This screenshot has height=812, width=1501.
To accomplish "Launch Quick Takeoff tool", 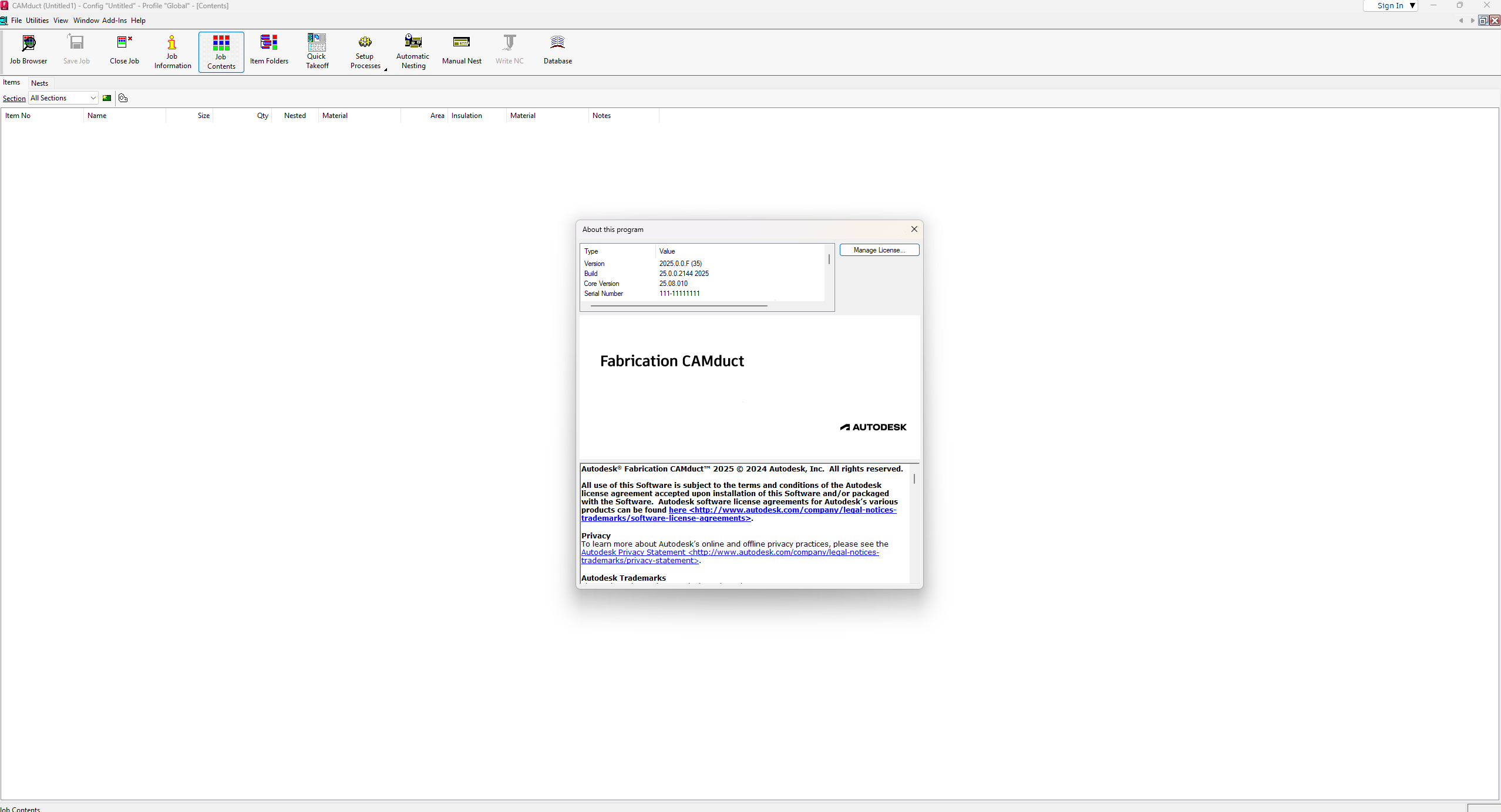I will click(x=317, y=52).
